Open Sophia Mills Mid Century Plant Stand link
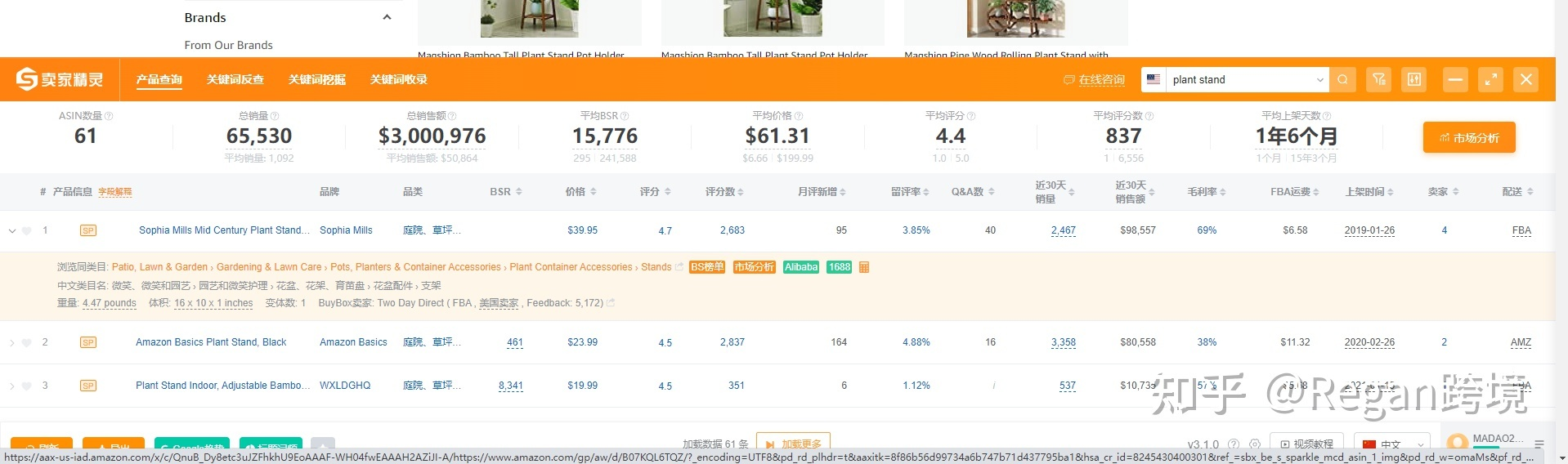The width and height of the screenshot is (1568, 464). click(x=223, y=230)
